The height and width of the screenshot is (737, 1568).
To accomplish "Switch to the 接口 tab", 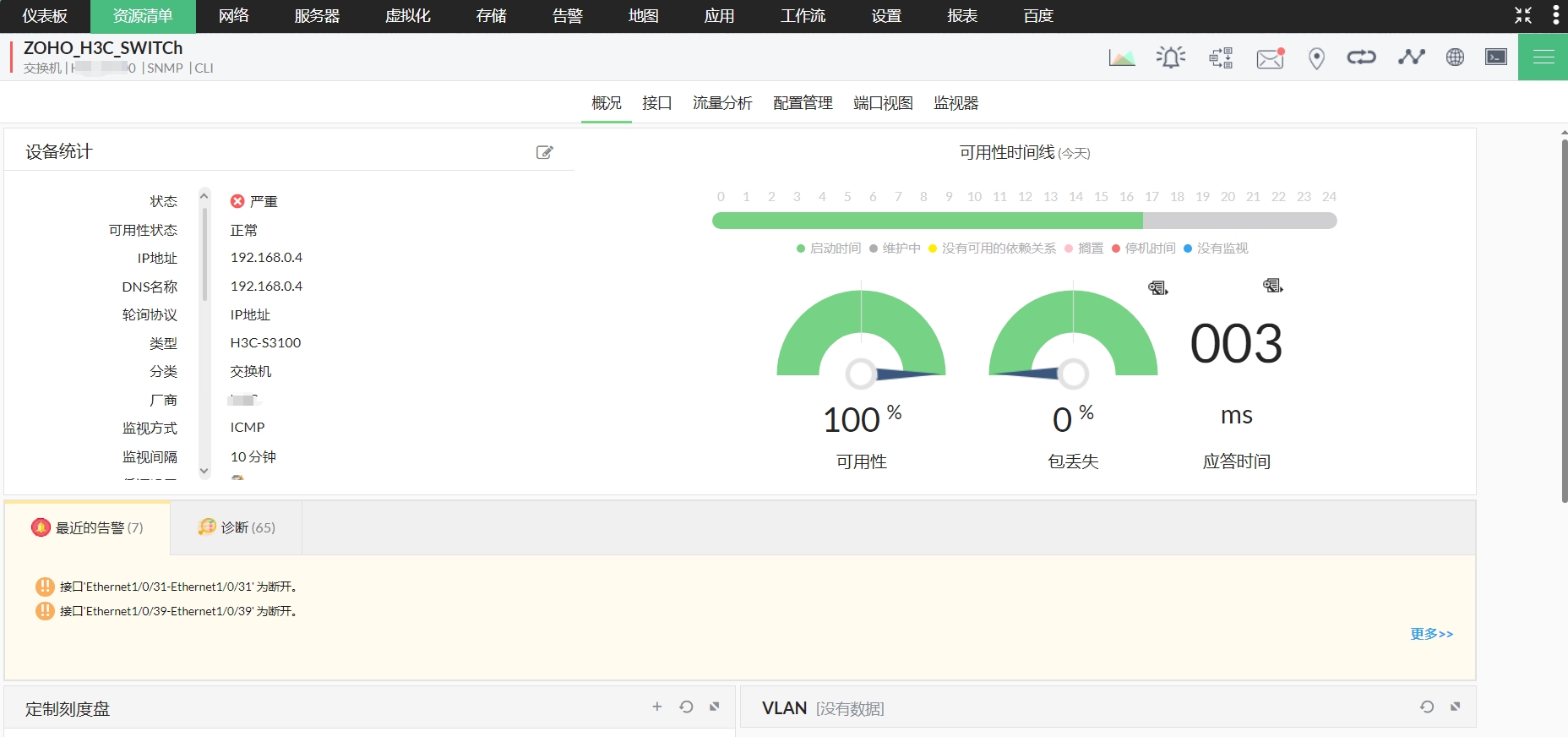I will [x=657, y=103].
